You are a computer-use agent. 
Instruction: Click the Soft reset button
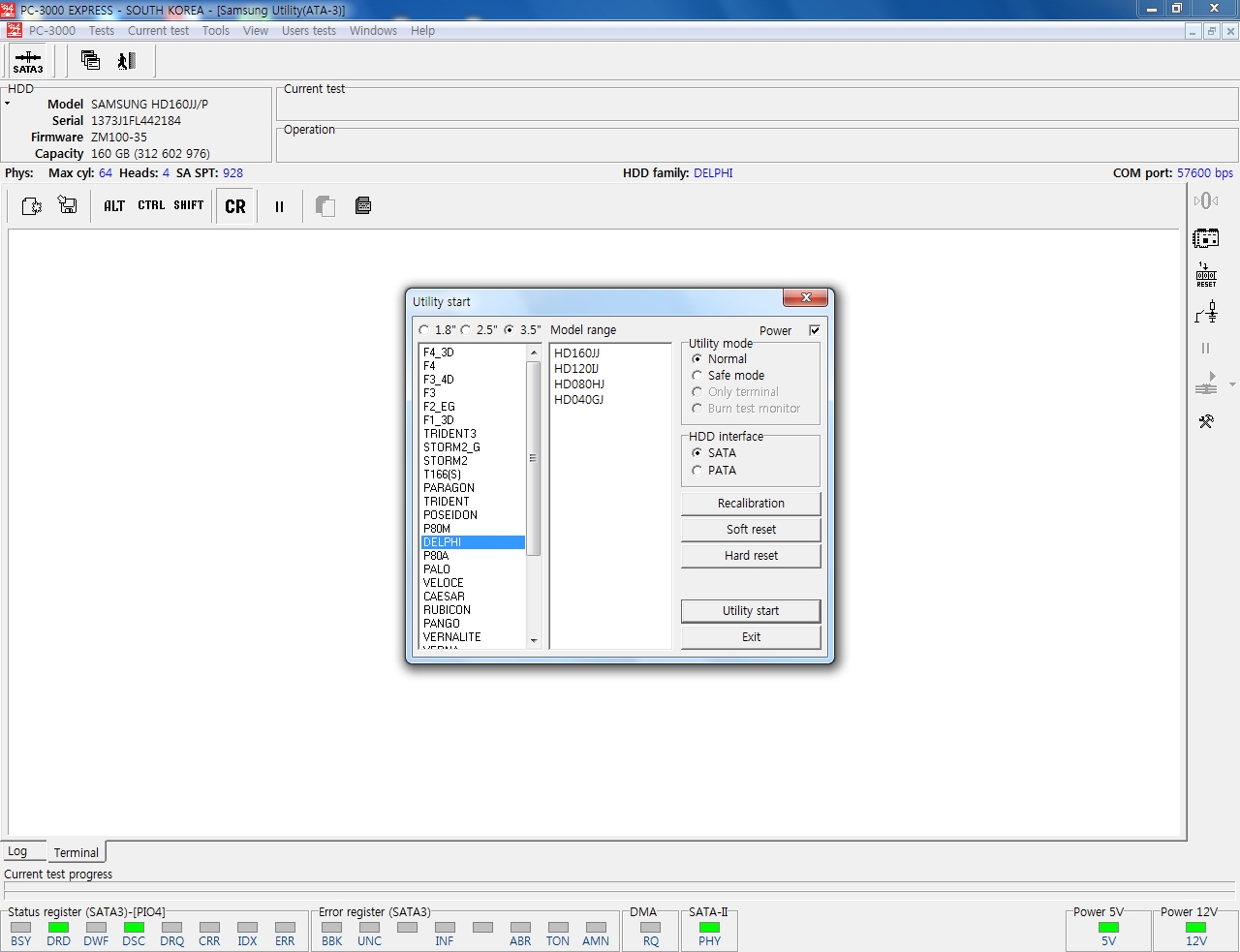pos(751,530)
